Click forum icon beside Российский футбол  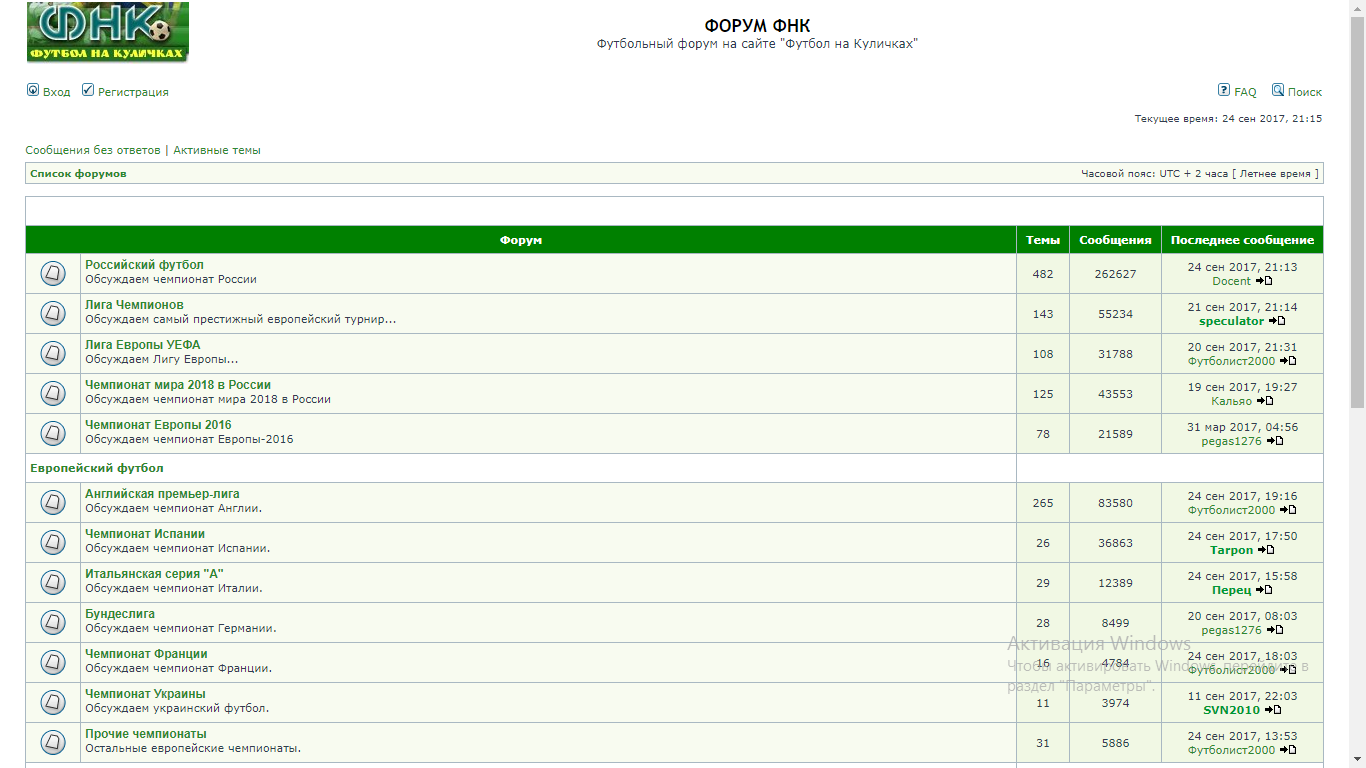(x=53, y=273)
